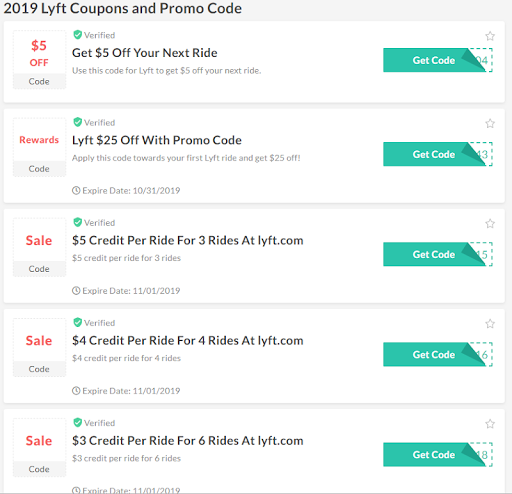Click Verified shield icon on $5 Off coupon
Viewport: 512px width, 494px height.
77,35
